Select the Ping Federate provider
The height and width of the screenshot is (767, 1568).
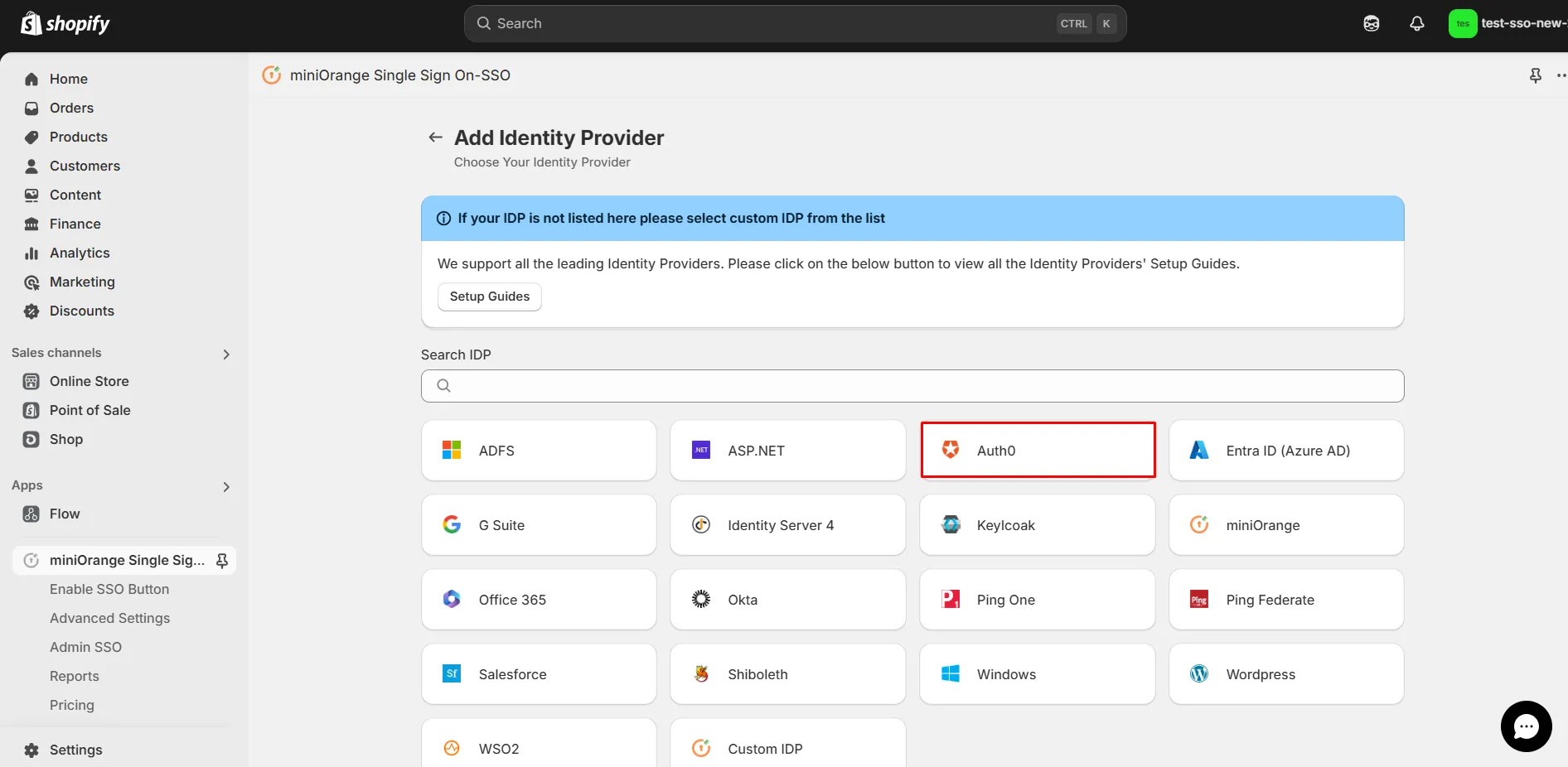coord(1286,600)
